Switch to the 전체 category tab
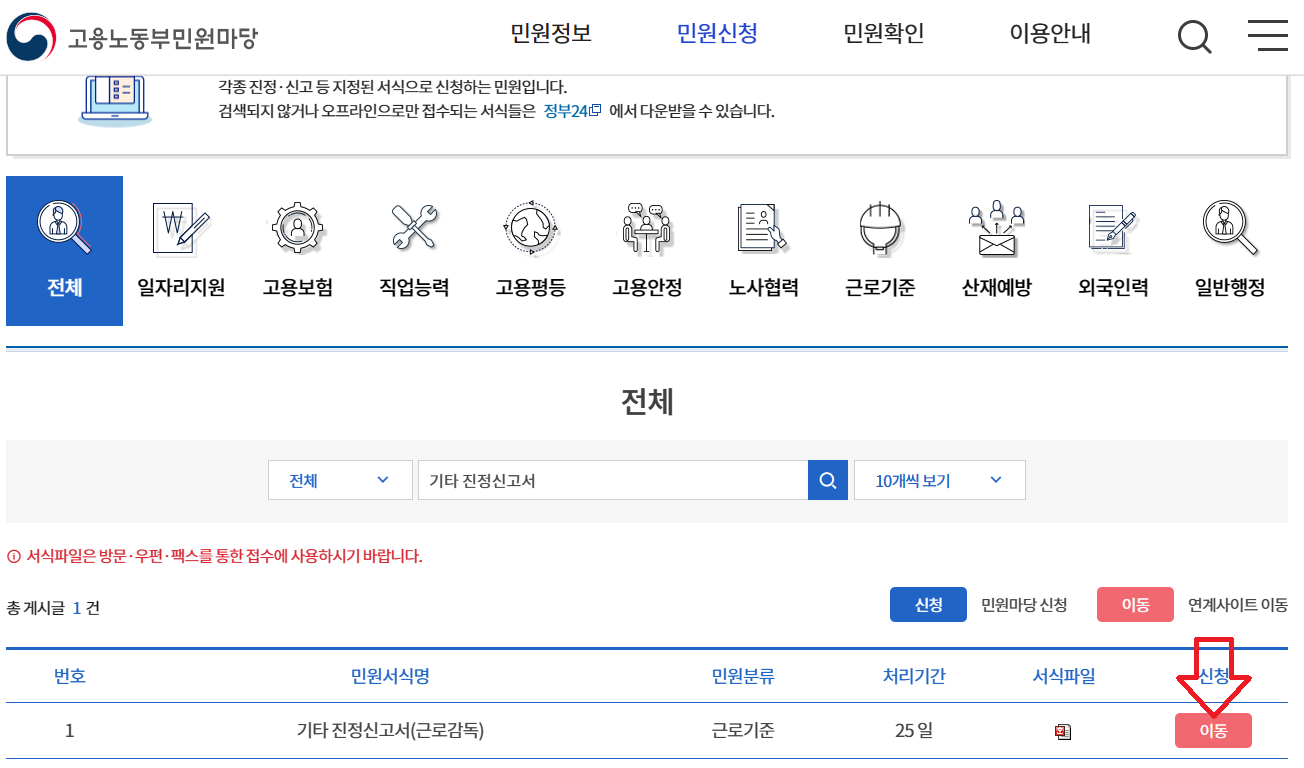Viewport: 1304px width, 768px height. [64, 245]
